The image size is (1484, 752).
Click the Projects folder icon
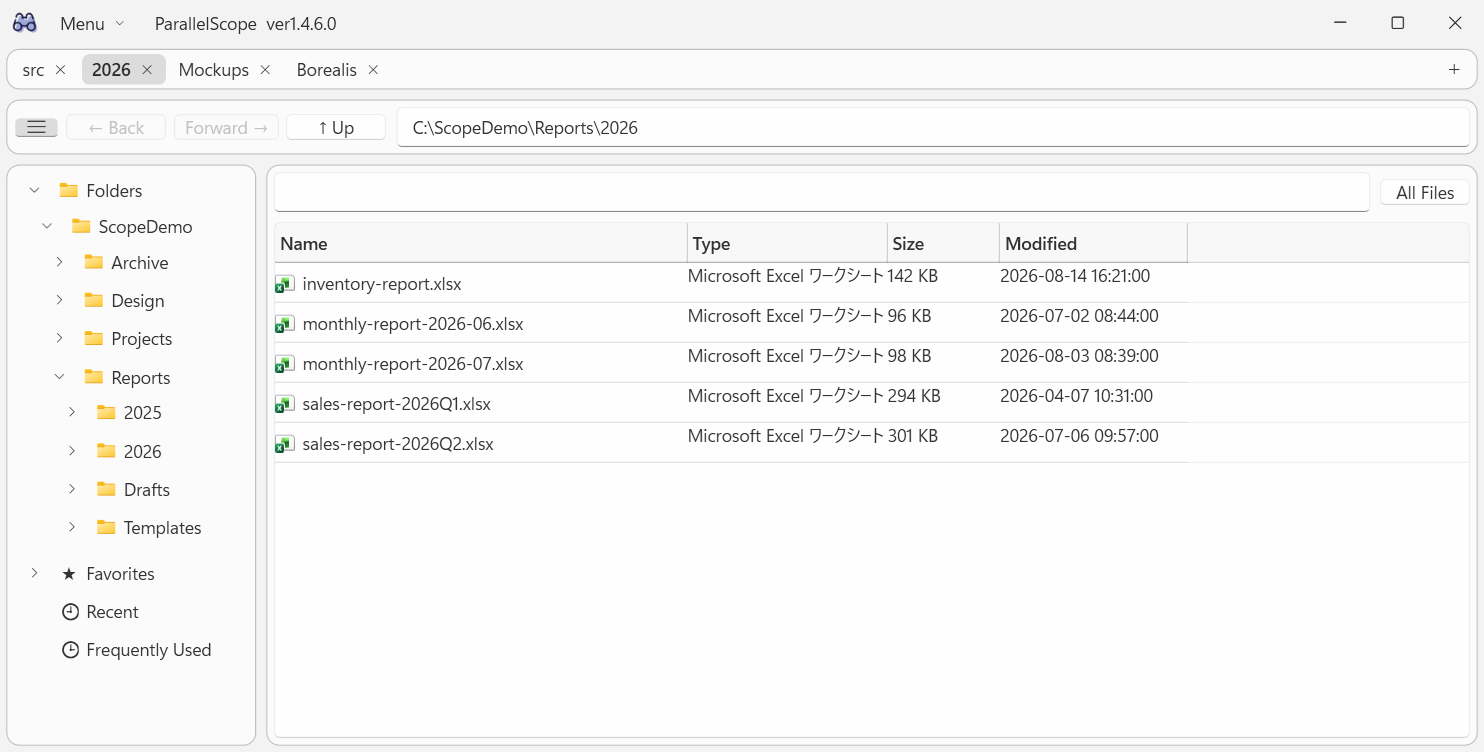(94, 338)
